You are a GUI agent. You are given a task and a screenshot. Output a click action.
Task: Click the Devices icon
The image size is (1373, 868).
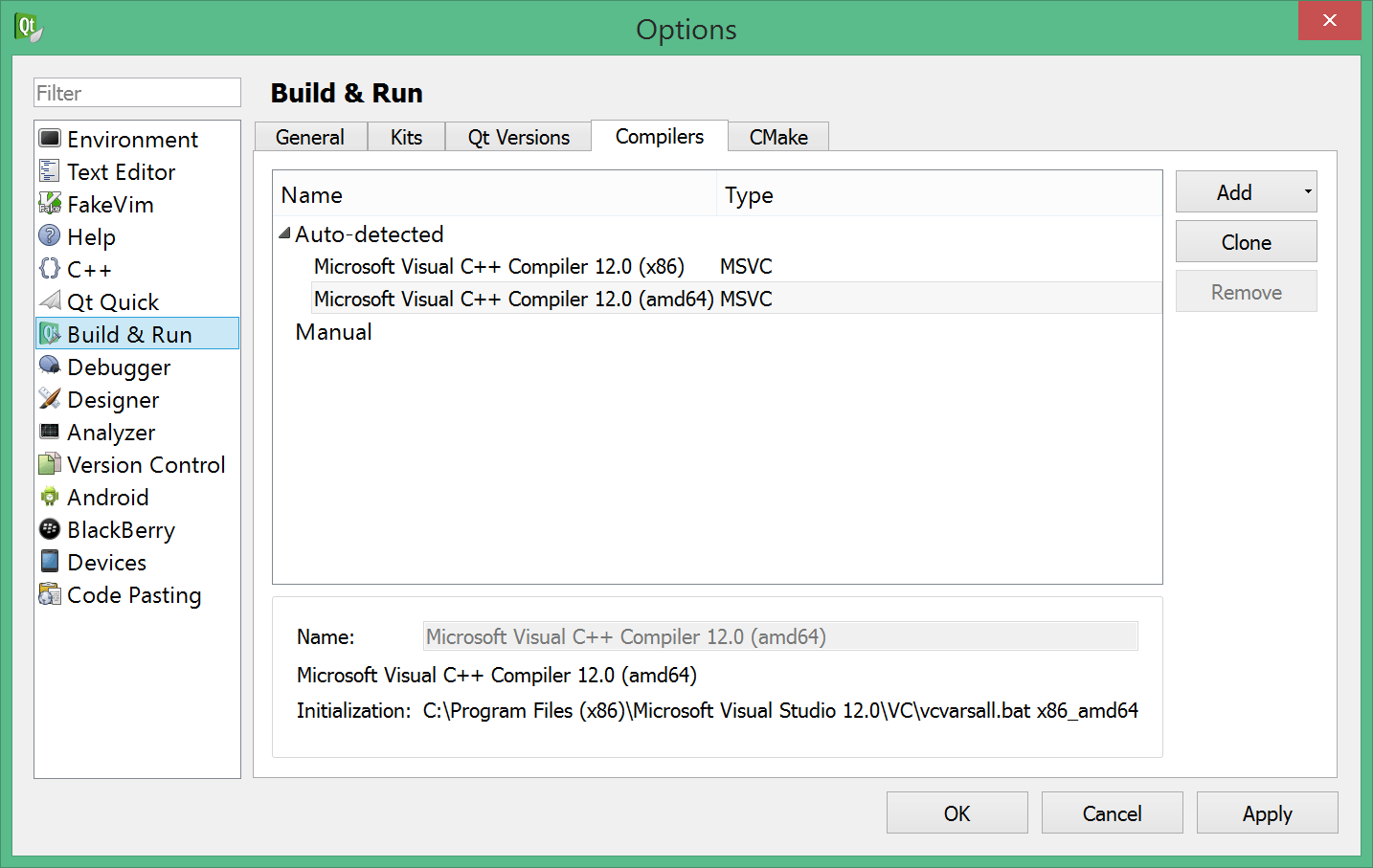pos(50,561)
